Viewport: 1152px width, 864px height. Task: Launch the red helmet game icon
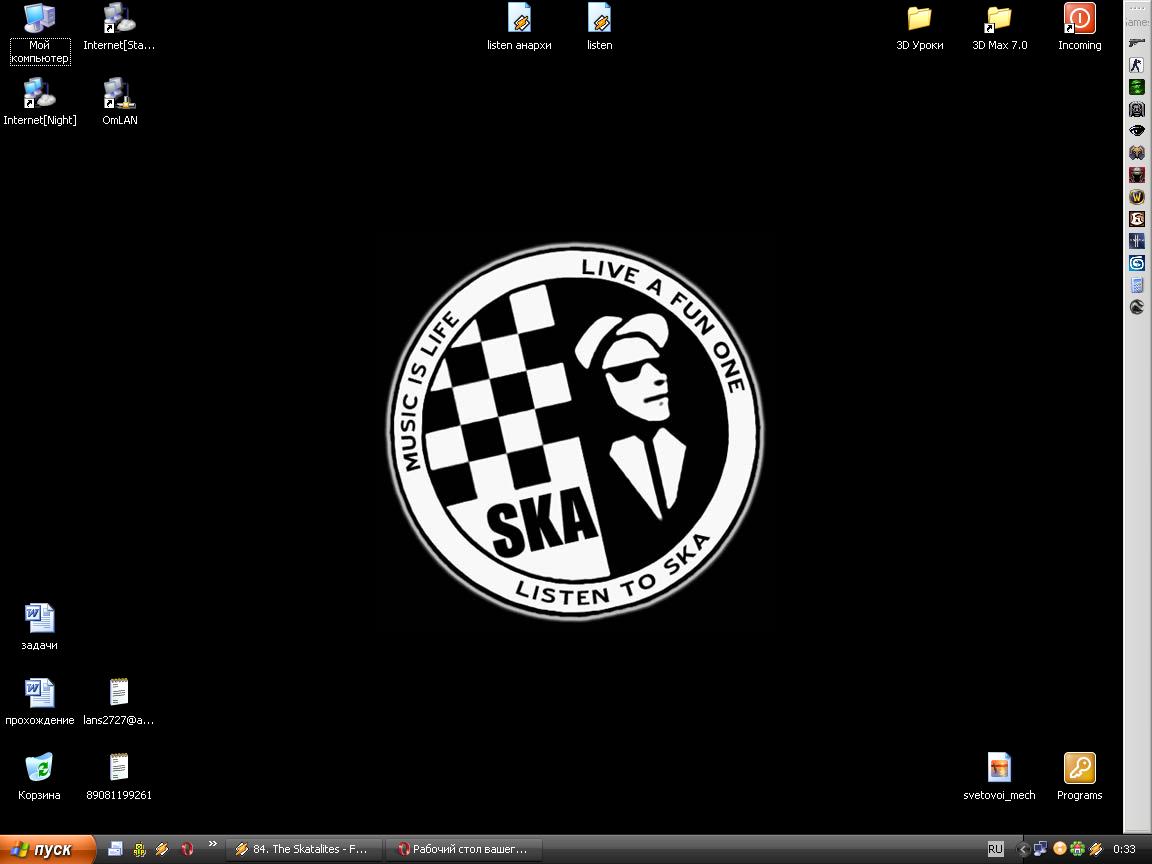click(x=1137, y=175)
